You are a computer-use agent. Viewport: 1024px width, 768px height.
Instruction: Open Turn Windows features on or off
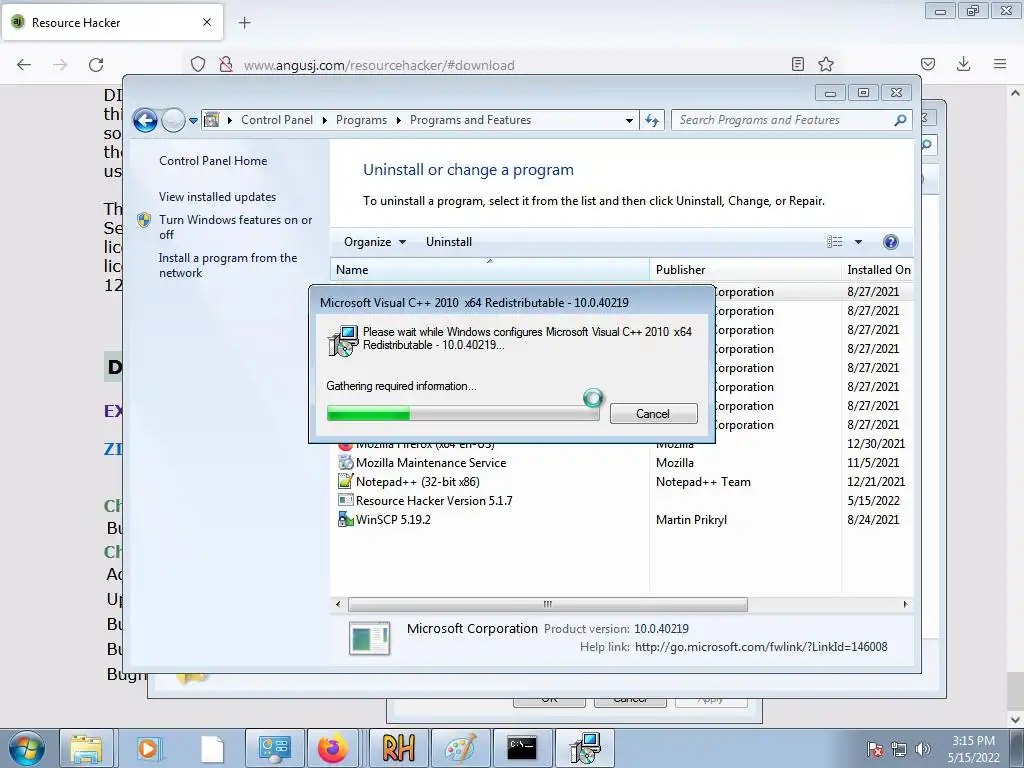click(x=236, y=227)
